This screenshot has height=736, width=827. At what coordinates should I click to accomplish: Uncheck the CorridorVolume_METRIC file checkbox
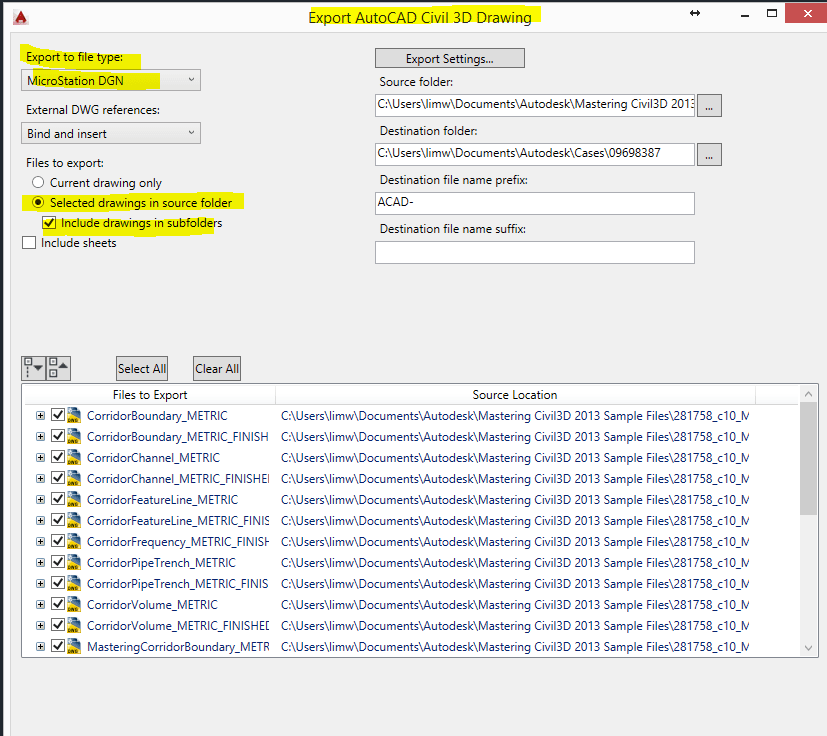pos(58,604)
